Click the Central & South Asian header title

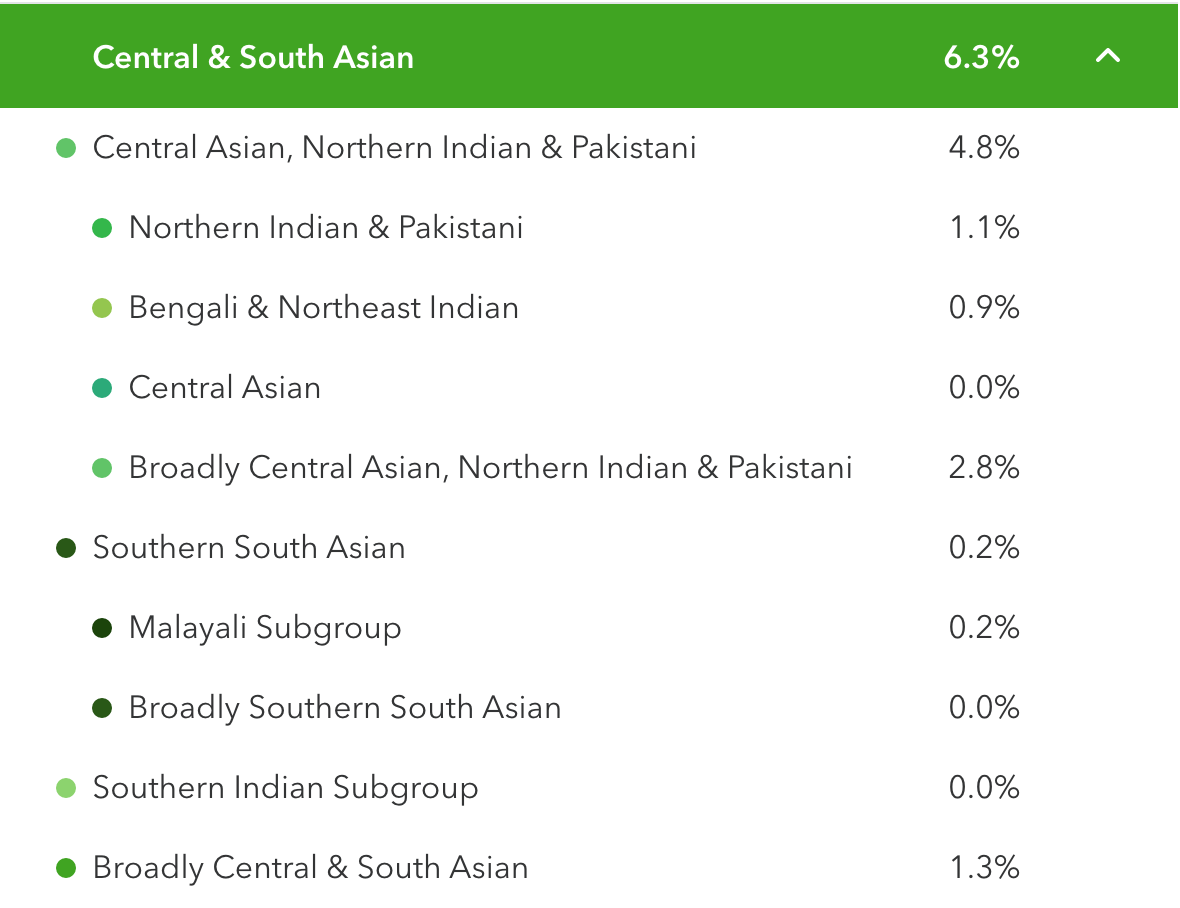click(253, 57)
